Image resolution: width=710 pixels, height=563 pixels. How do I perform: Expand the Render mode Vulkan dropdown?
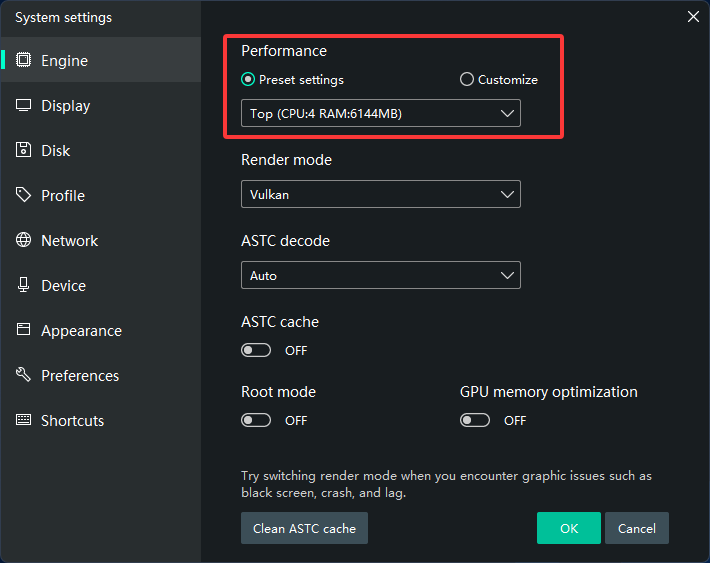(380, 194)
